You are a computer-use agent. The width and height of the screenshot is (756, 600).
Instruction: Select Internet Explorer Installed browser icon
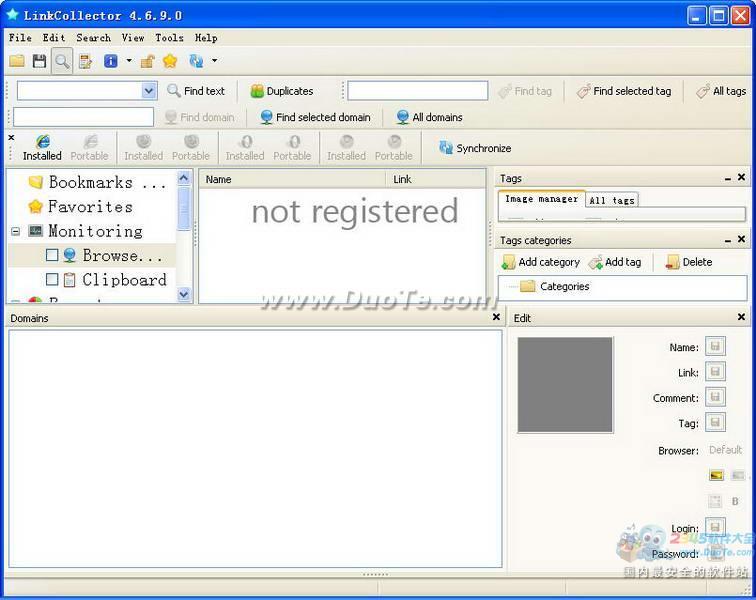coord(42,148)
